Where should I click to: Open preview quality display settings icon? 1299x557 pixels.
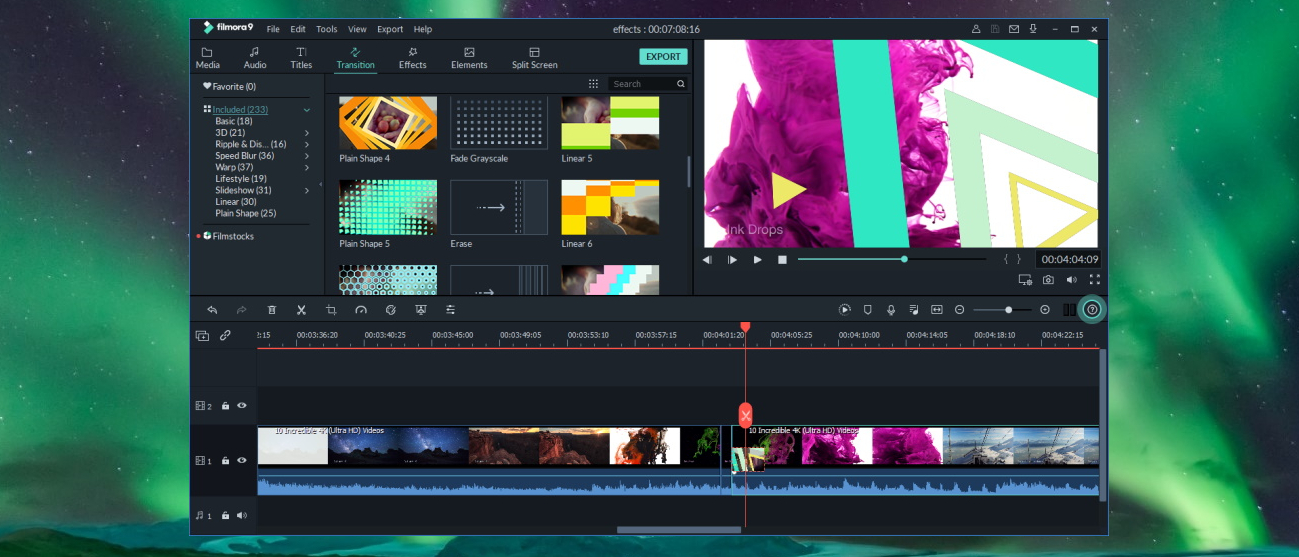[1025, 280]
